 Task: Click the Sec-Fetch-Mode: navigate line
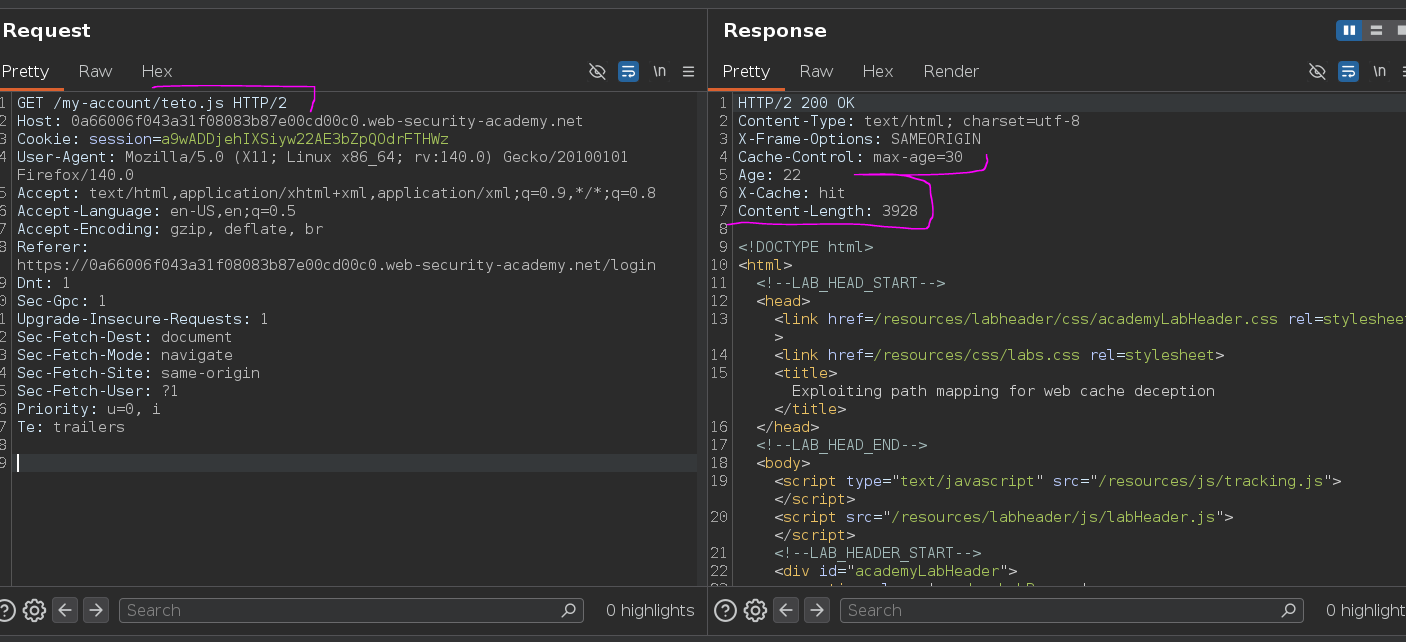coord(124,355)
